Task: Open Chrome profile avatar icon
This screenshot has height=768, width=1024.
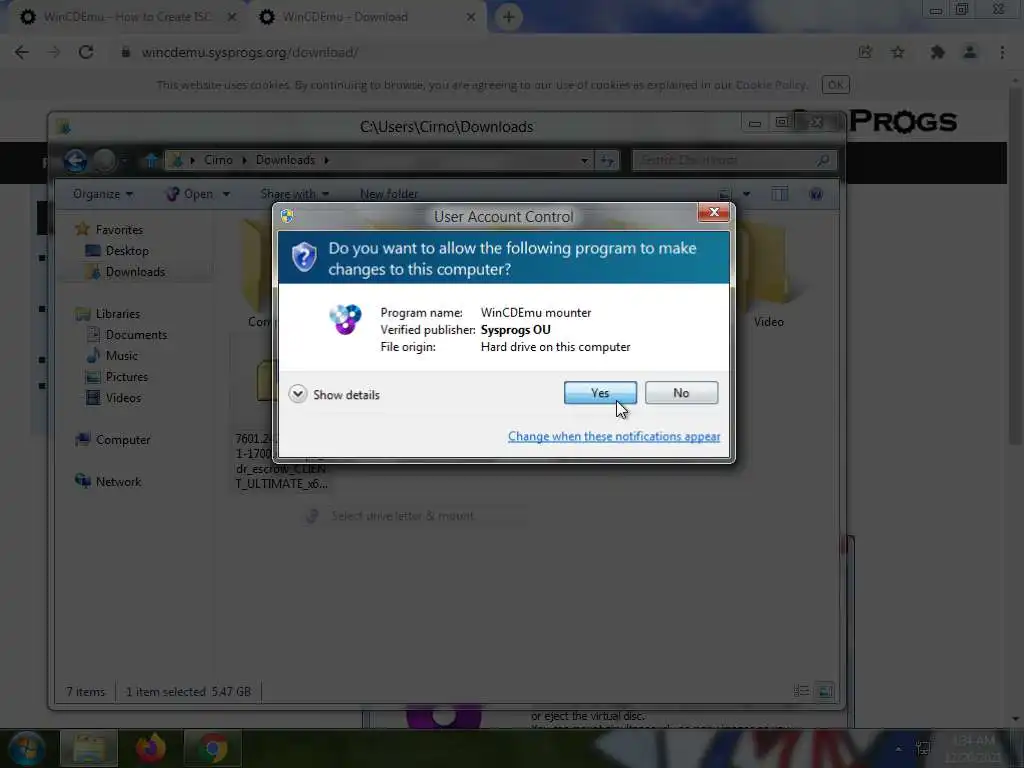Action: [970, 52]
